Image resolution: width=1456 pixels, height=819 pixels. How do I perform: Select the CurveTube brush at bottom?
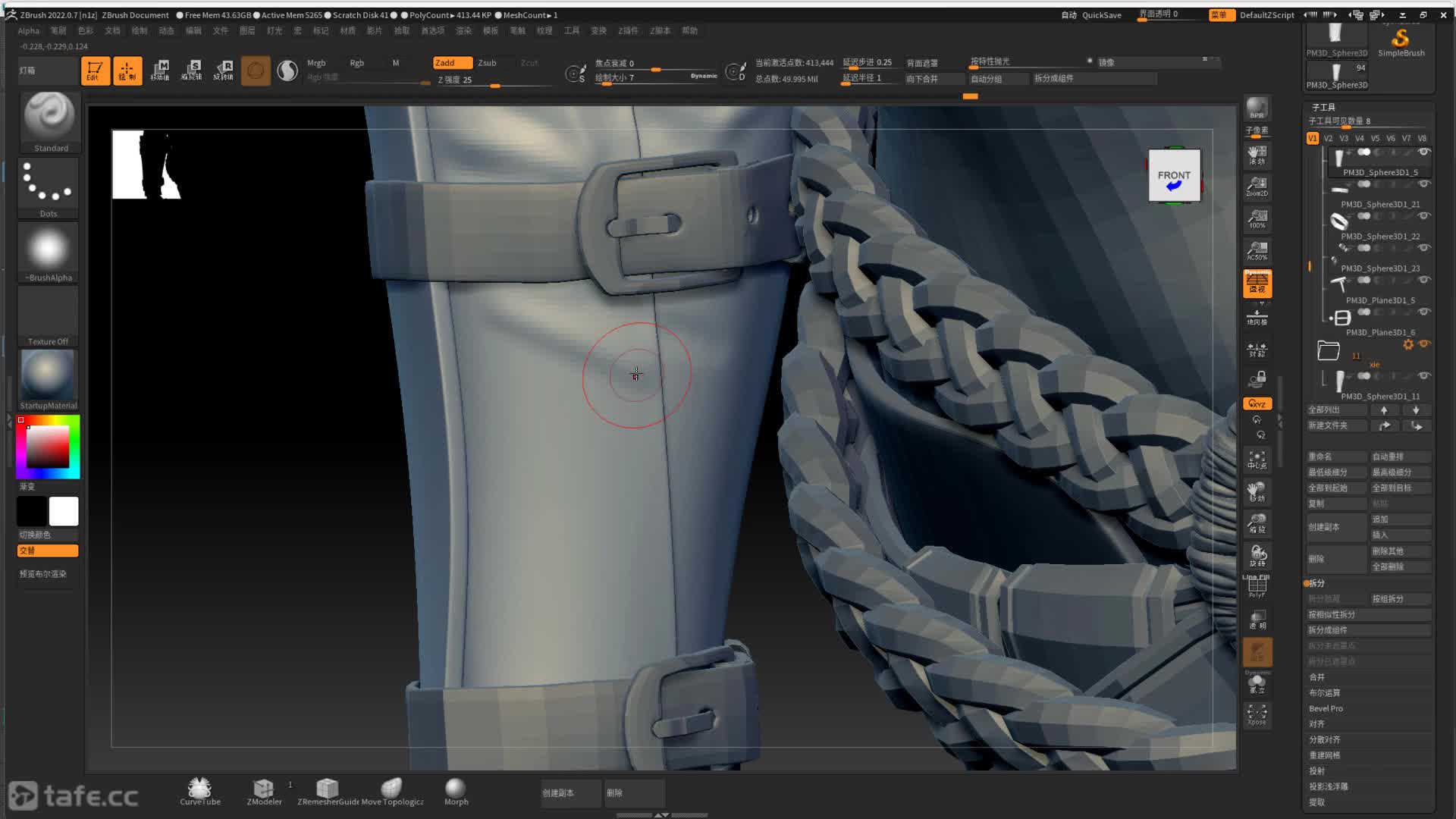coord(200,792)
